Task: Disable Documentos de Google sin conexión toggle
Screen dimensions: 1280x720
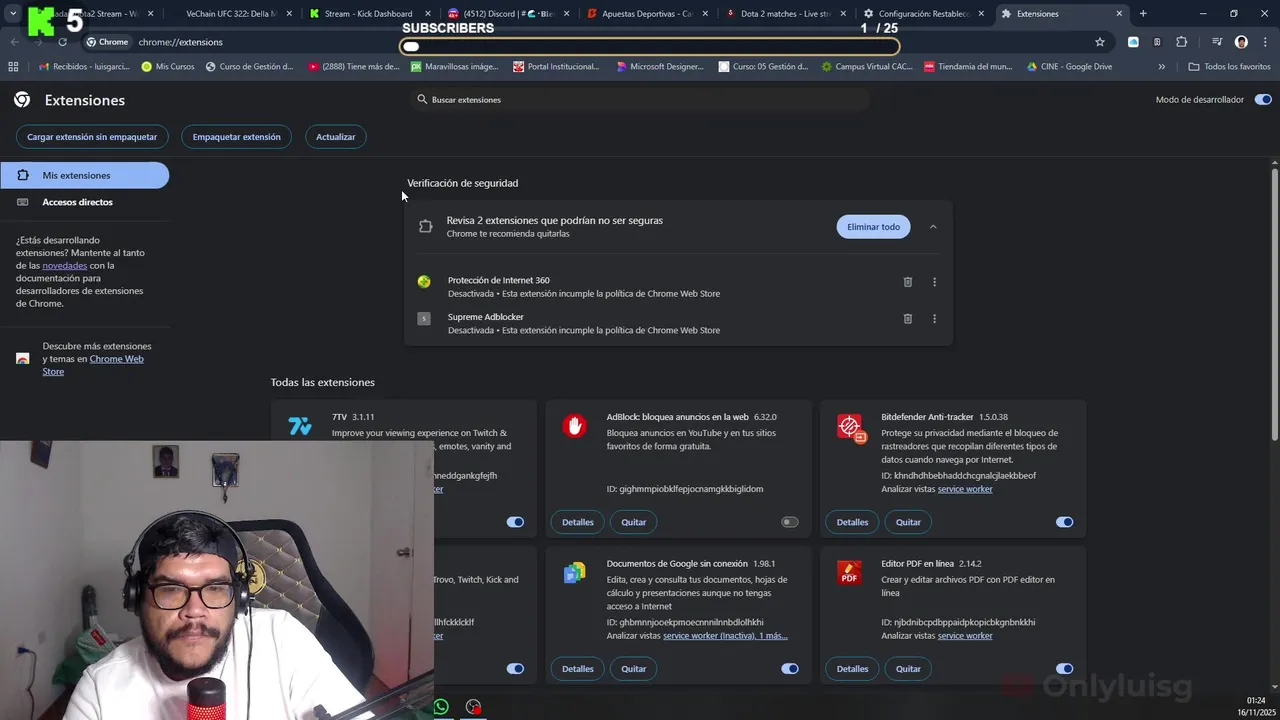Action: (x=790, y=669)
